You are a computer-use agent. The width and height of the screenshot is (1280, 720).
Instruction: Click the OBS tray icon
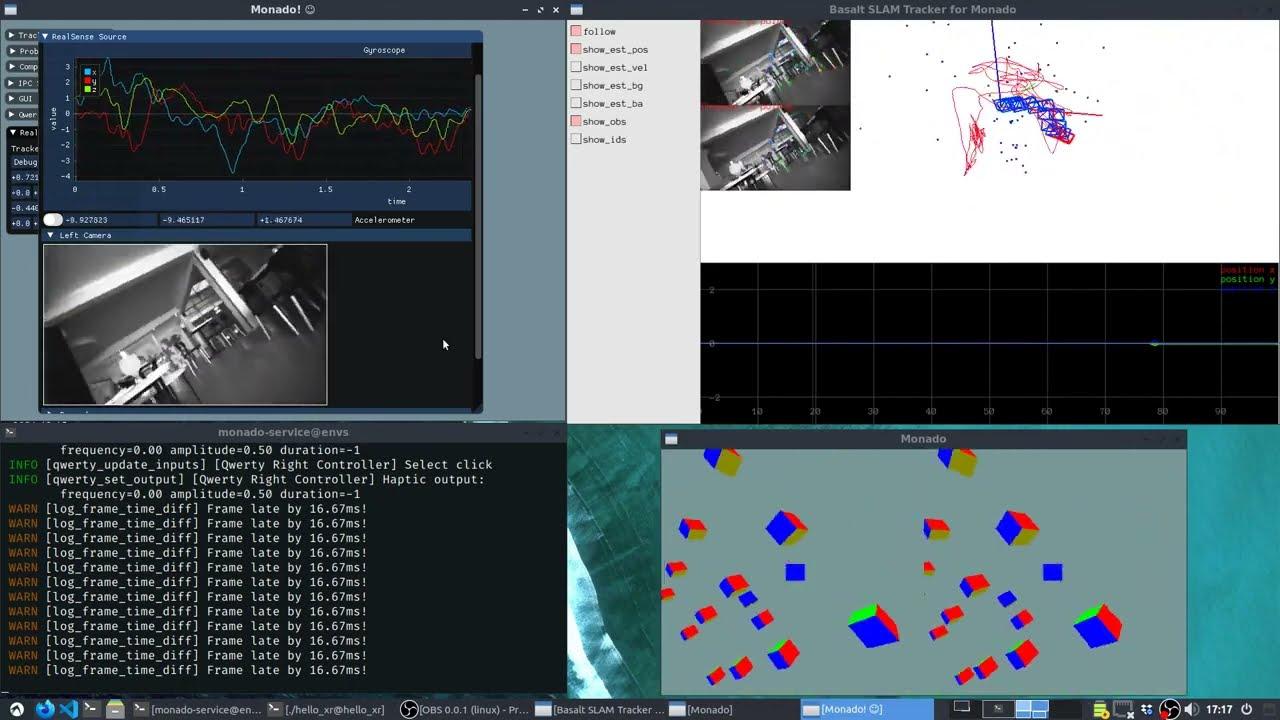pos(1169,709)
